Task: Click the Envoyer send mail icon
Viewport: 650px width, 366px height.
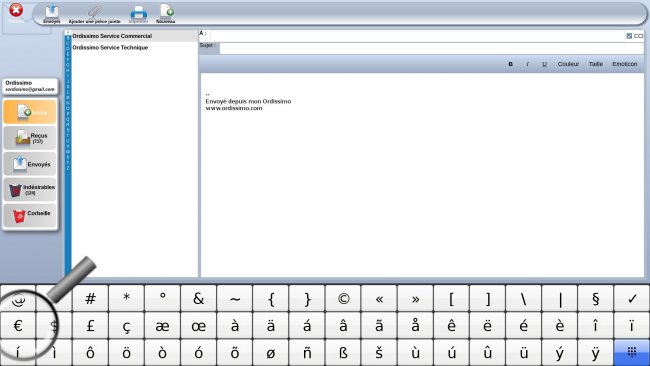Action: click(x=52, y=13)
